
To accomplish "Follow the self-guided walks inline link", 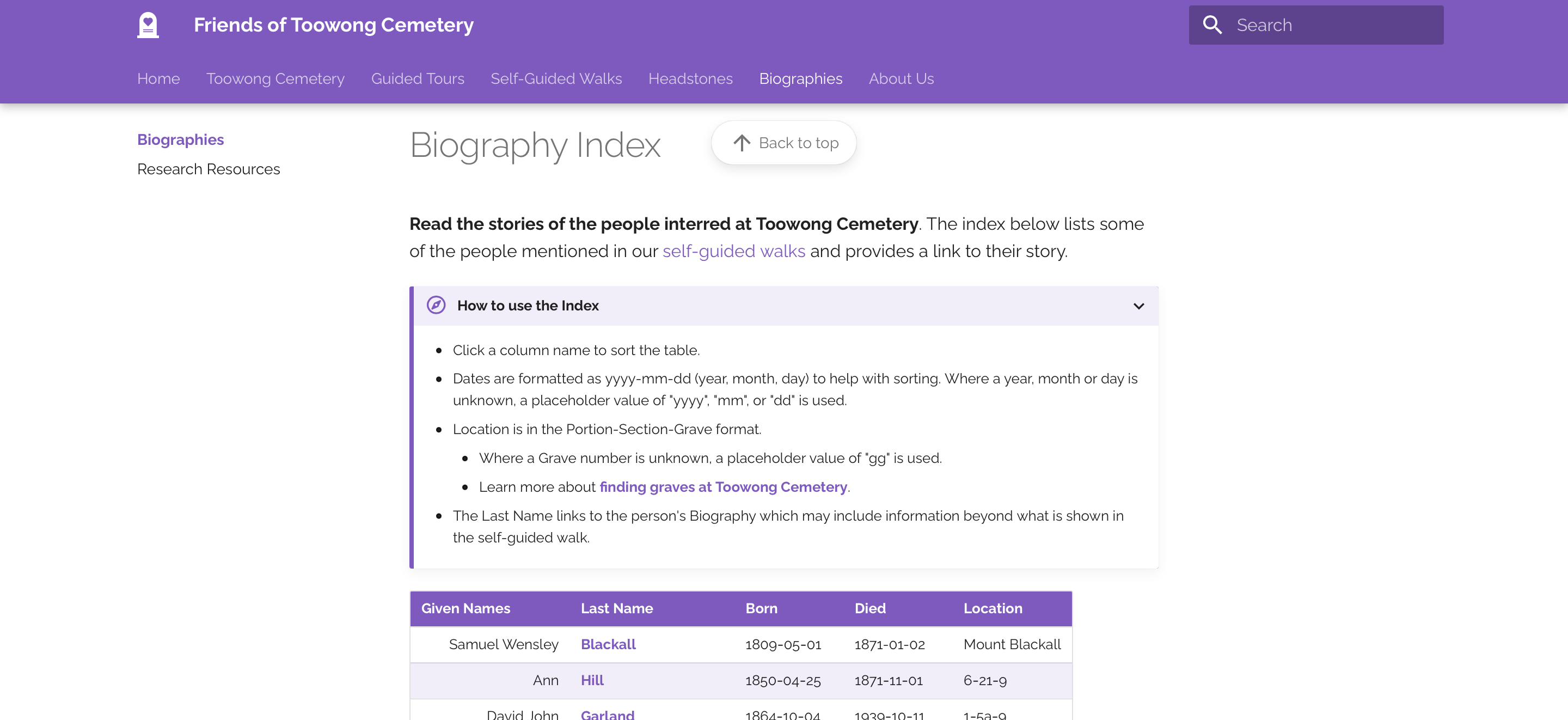I will click(733, 251).
